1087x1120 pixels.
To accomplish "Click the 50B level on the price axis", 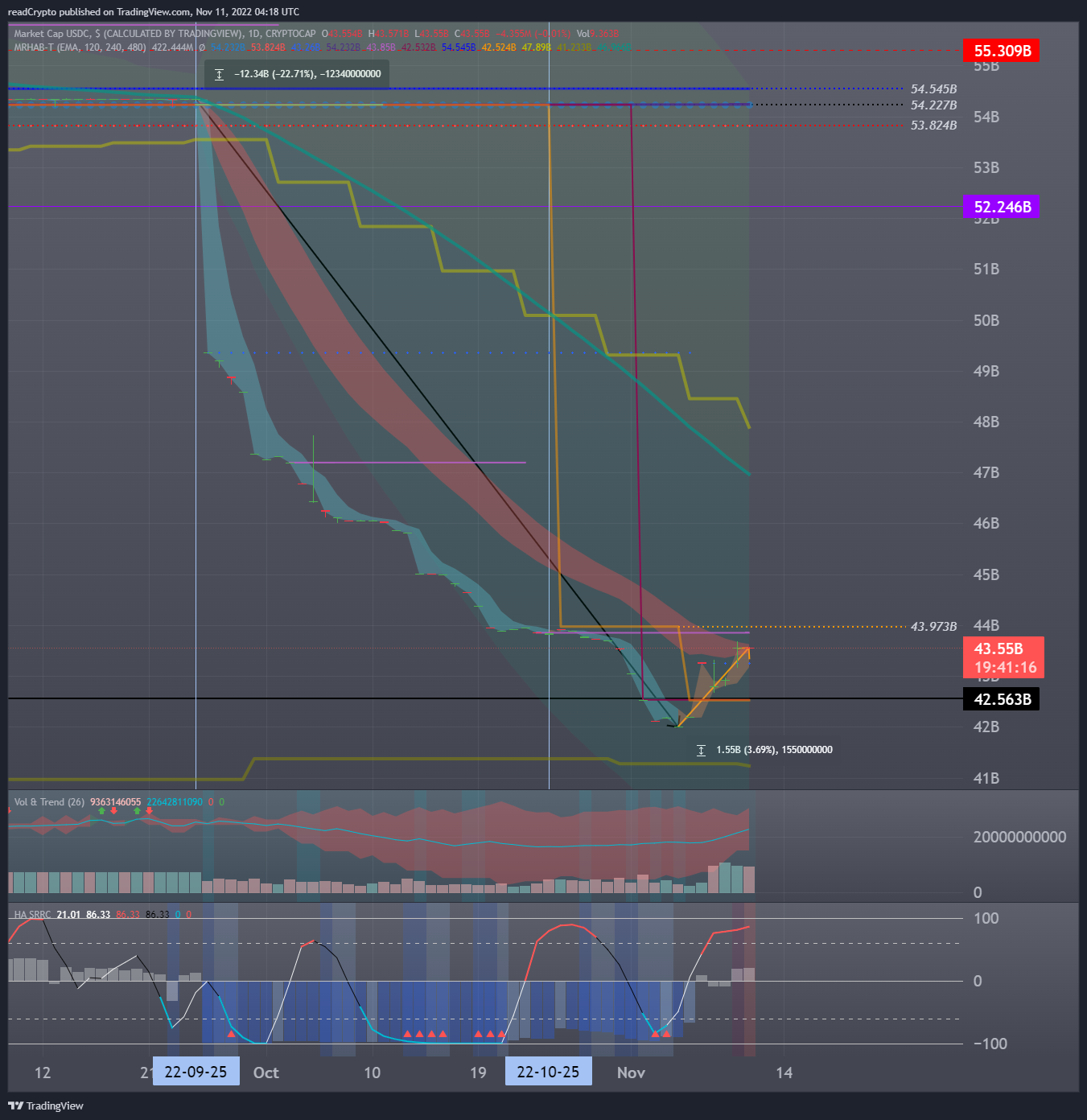I will point(986,320).
